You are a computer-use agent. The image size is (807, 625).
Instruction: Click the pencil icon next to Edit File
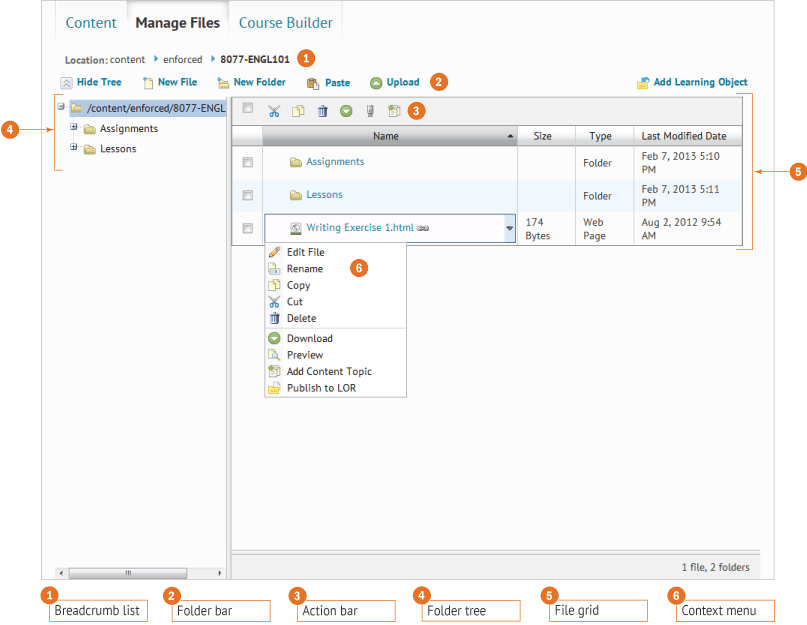coord(274,252)
